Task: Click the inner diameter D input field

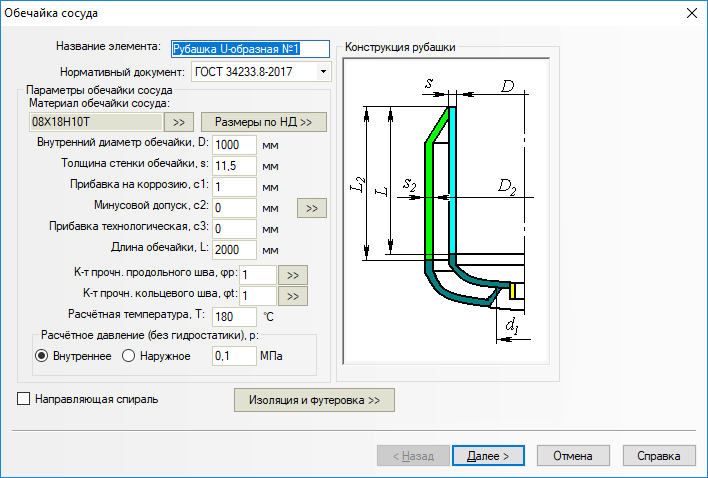Action: pos(235,144)
